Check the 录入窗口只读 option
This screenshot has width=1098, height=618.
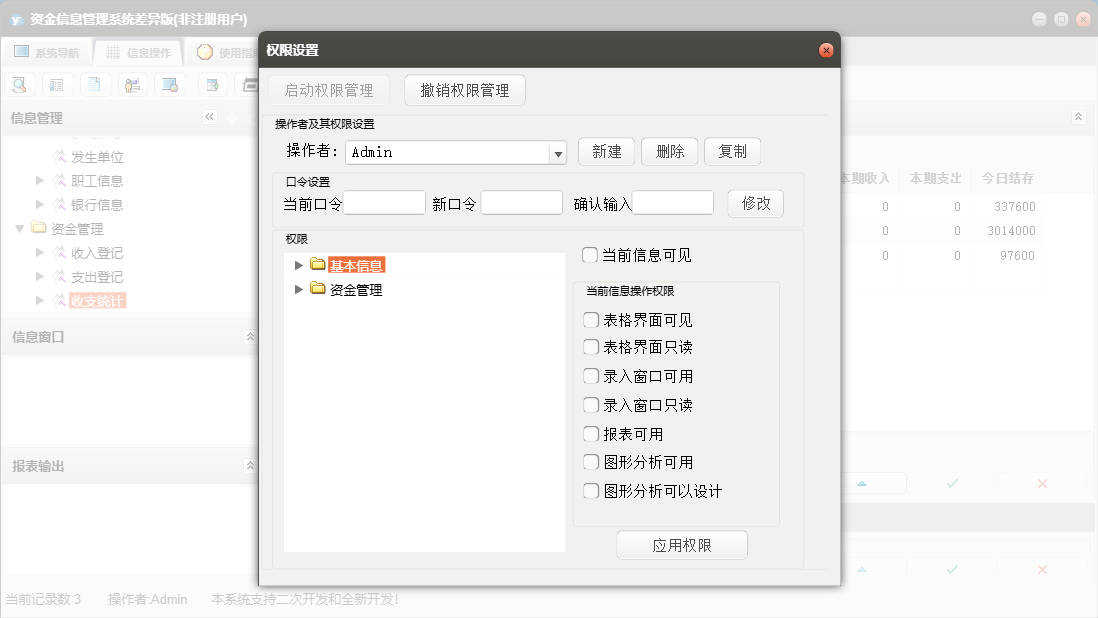(x=591, y=405)
